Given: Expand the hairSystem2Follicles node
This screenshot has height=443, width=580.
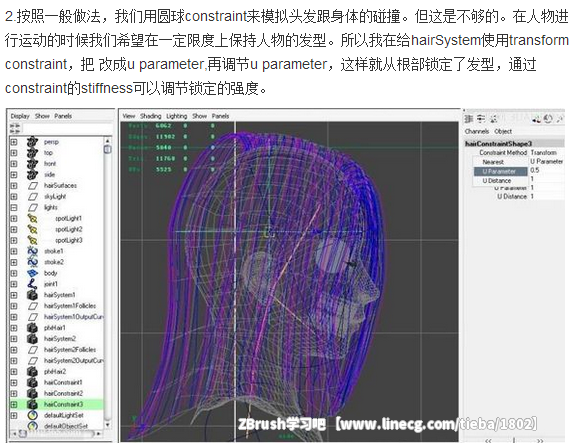Looking at the screenshot, I should click(14, 350).
